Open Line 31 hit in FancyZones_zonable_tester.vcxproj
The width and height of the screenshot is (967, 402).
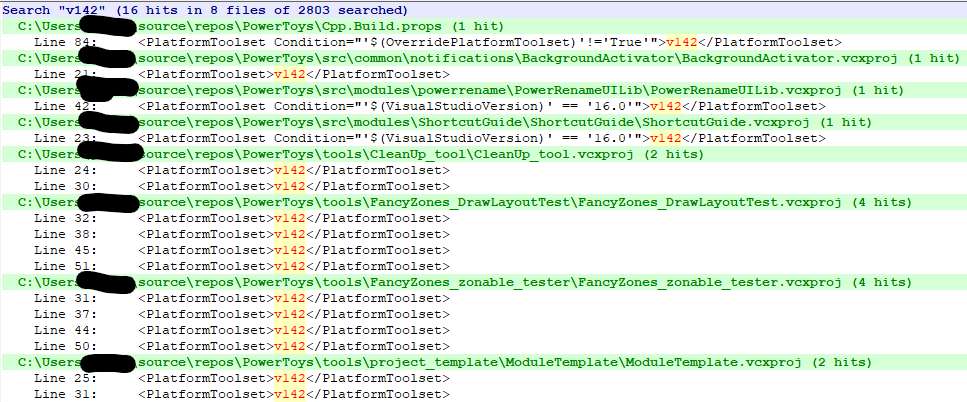pos(484,298)
